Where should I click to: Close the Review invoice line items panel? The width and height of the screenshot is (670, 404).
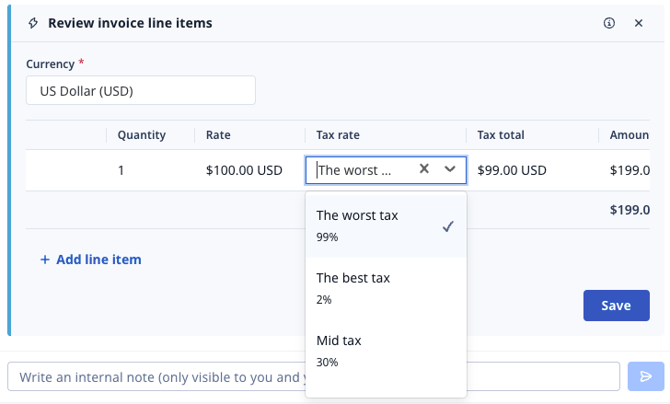pyautogui.click(x=639, y=23)
